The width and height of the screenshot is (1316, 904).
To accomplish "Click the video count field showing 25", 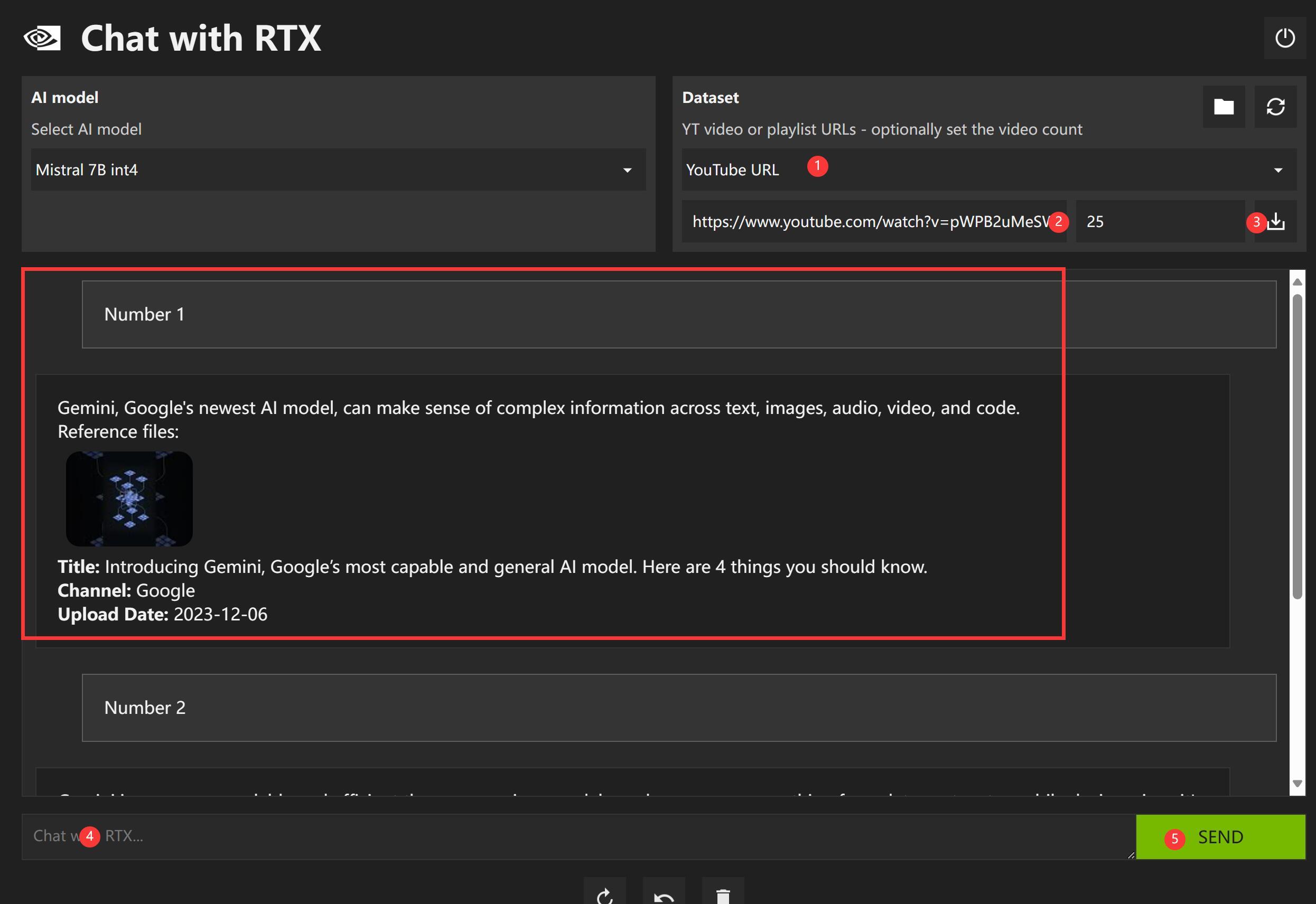I will (x=1160, y=221).
